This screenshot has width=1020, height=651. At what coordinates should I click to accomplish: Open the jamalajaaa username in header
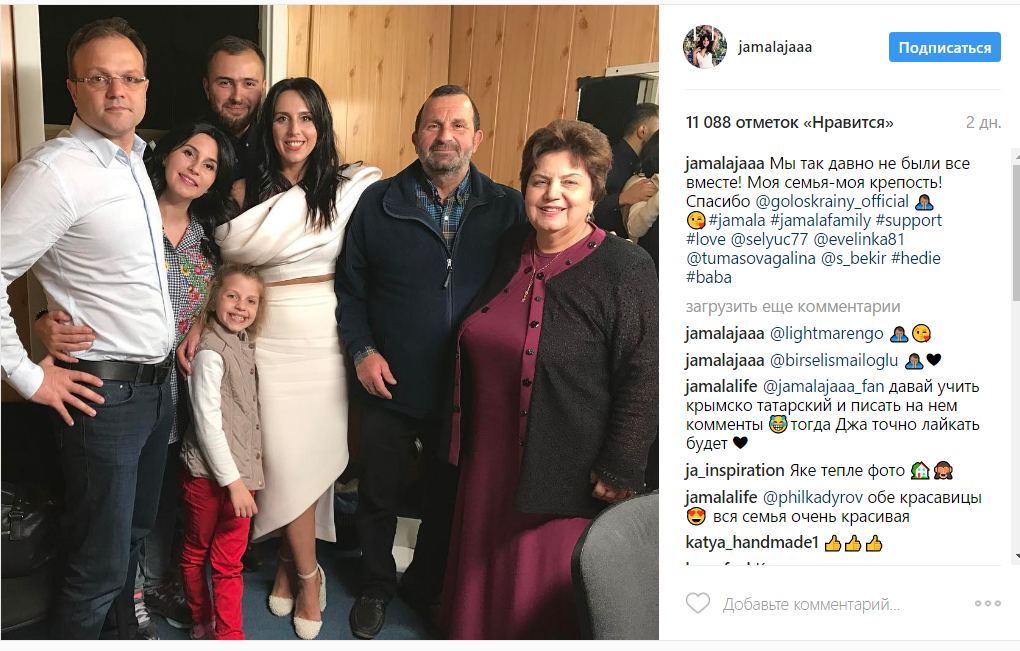pos(775,47)
